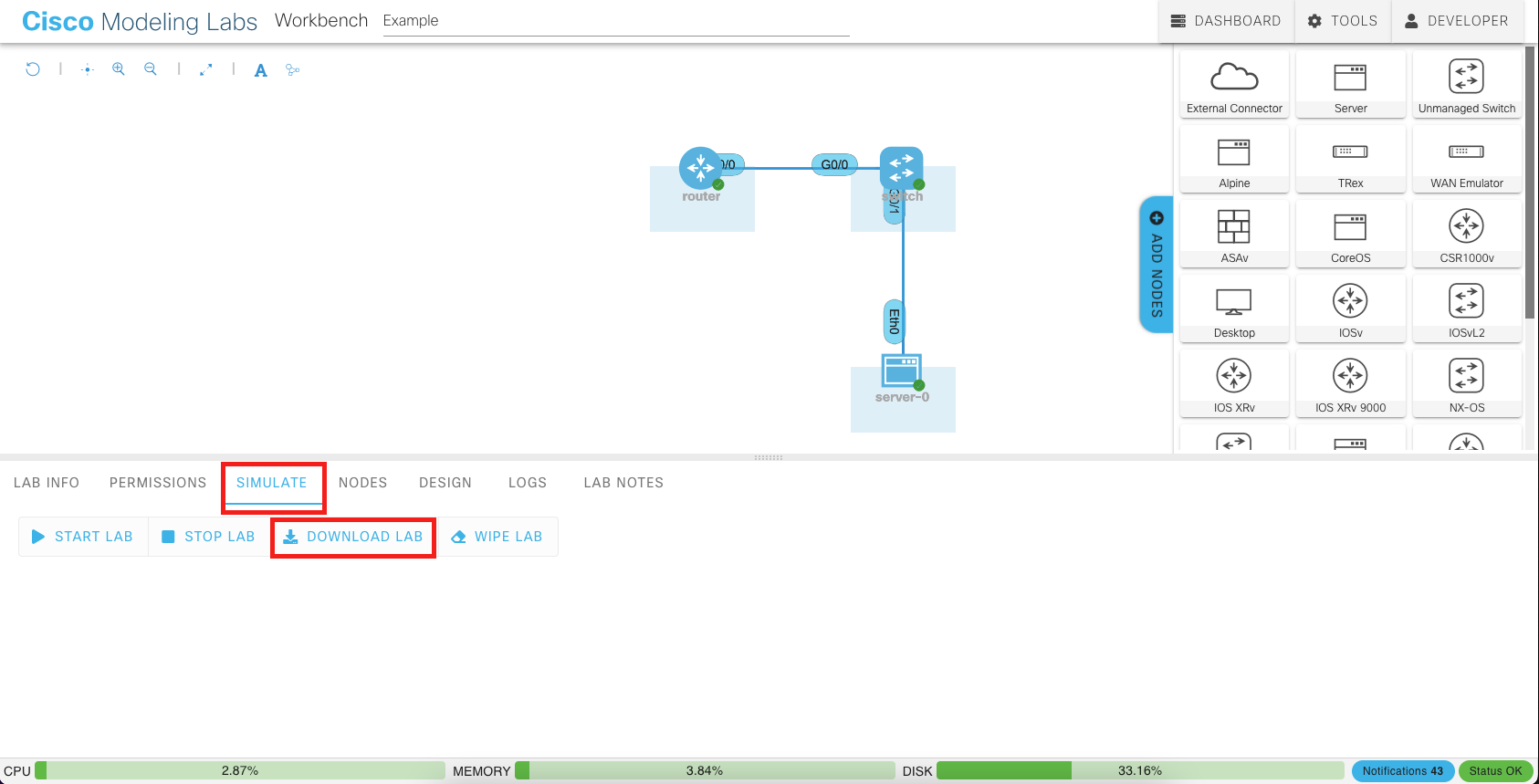
Task: Click the DOWNLOAD LAB button
Action: tap(353, 537)
